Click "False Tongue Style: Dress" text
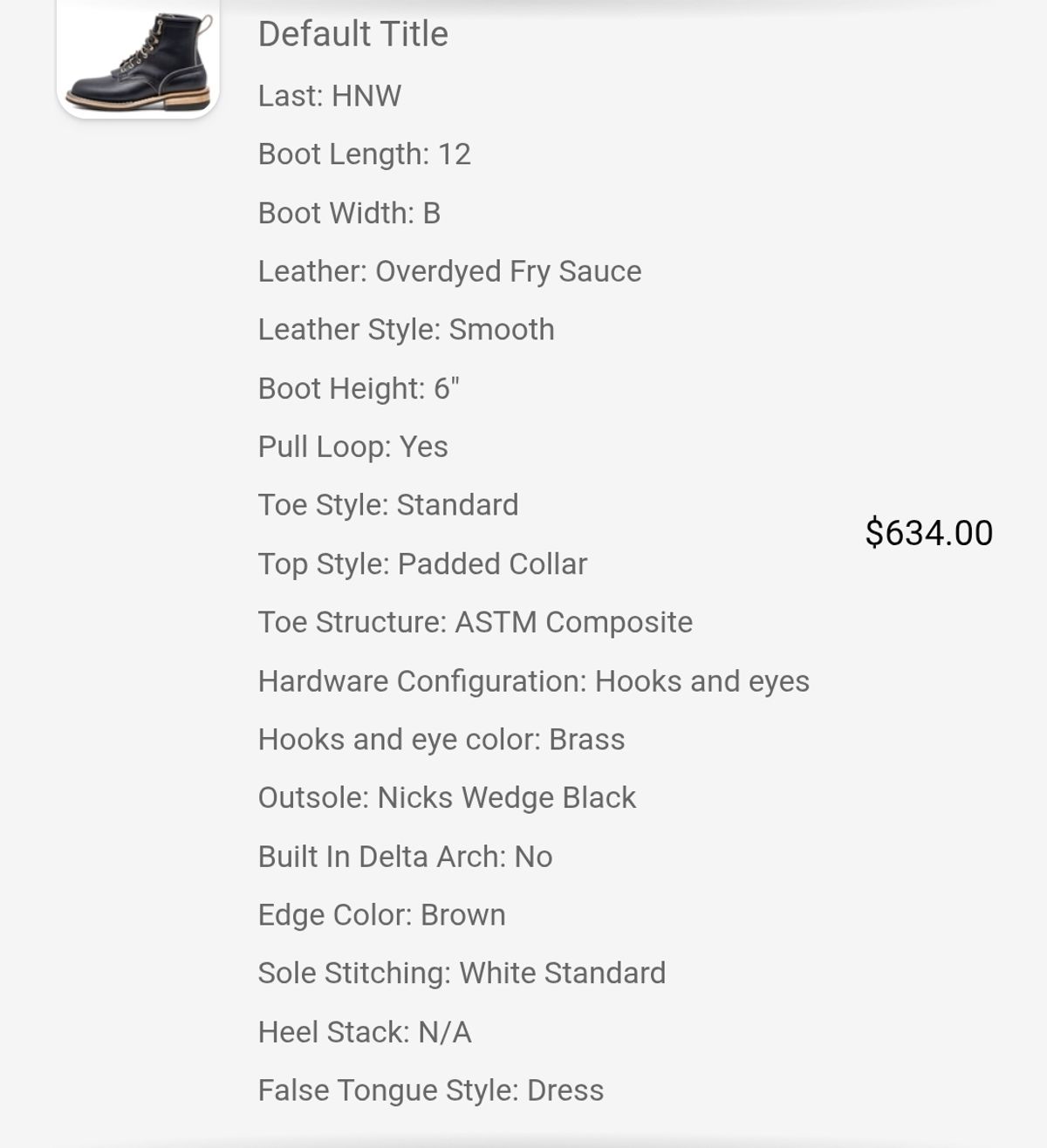The width and height of the screenshot is (1047, 1148). tap(430, 1090)
